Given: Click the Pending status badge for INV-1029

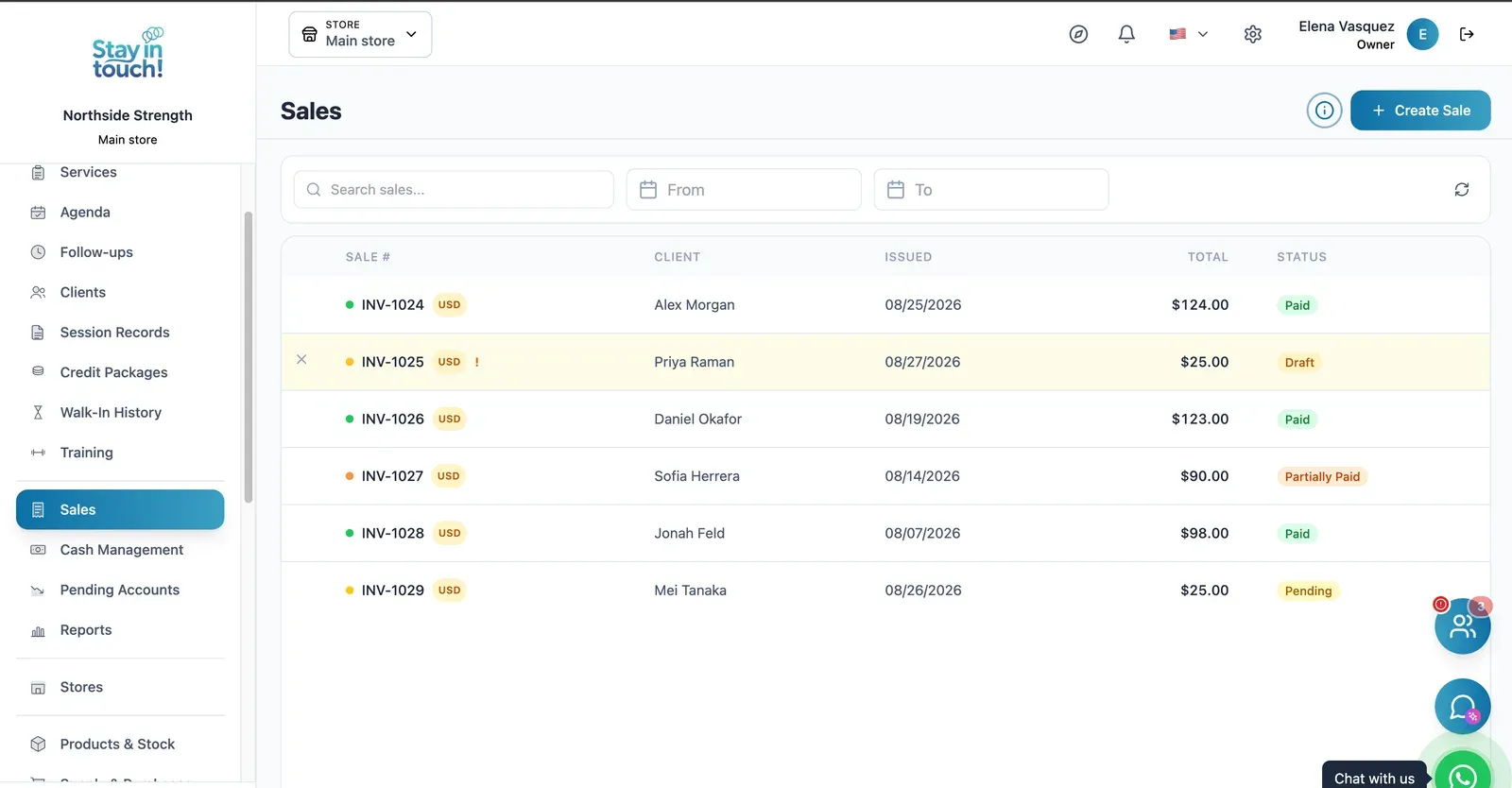Looking at the screenshot, I should [x=1308, y=591].
